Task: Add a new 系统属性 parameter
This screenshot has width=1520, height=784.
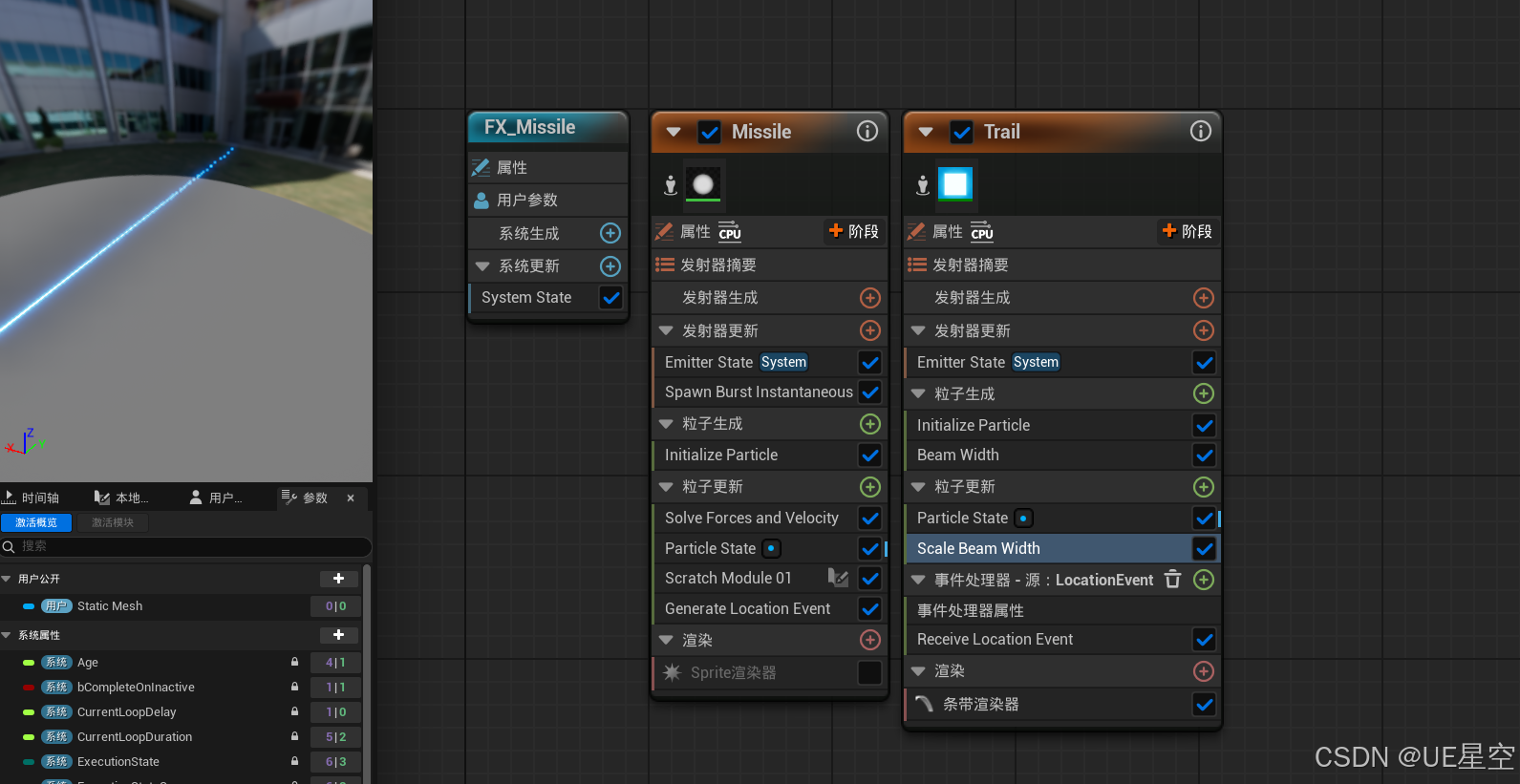Action: (338, 635)
